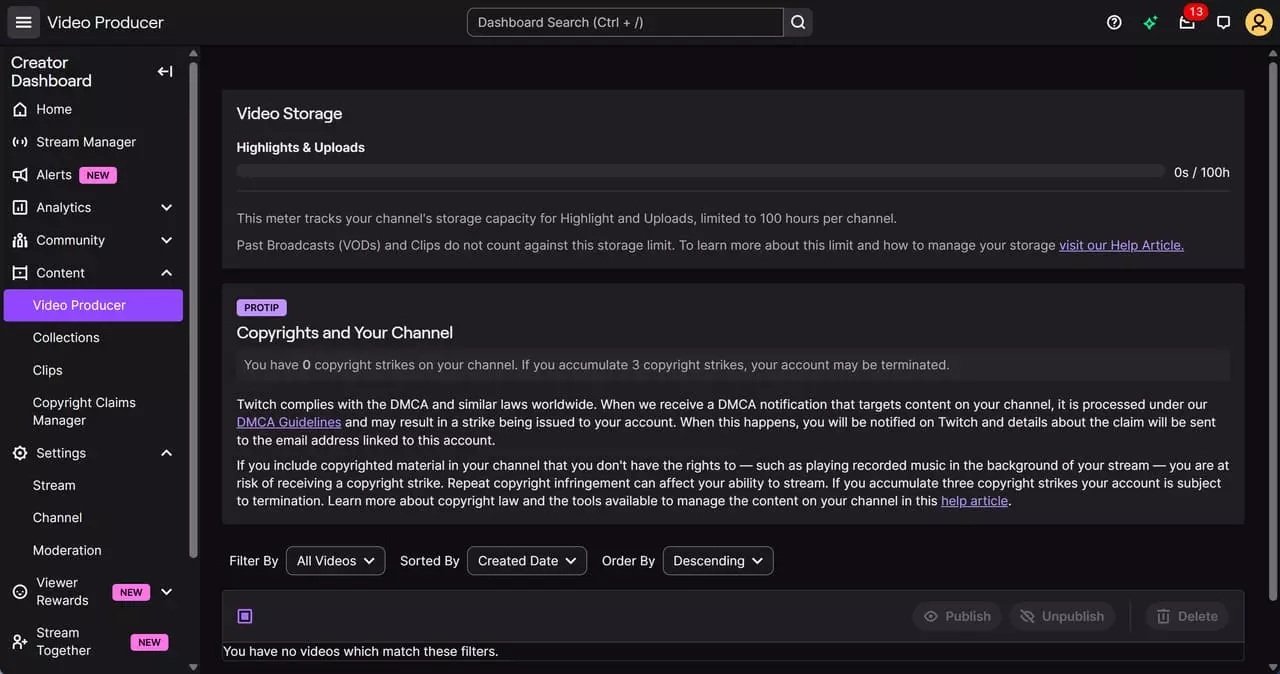Expand the Viewer Rewards chevron

(x=166, y=592)
